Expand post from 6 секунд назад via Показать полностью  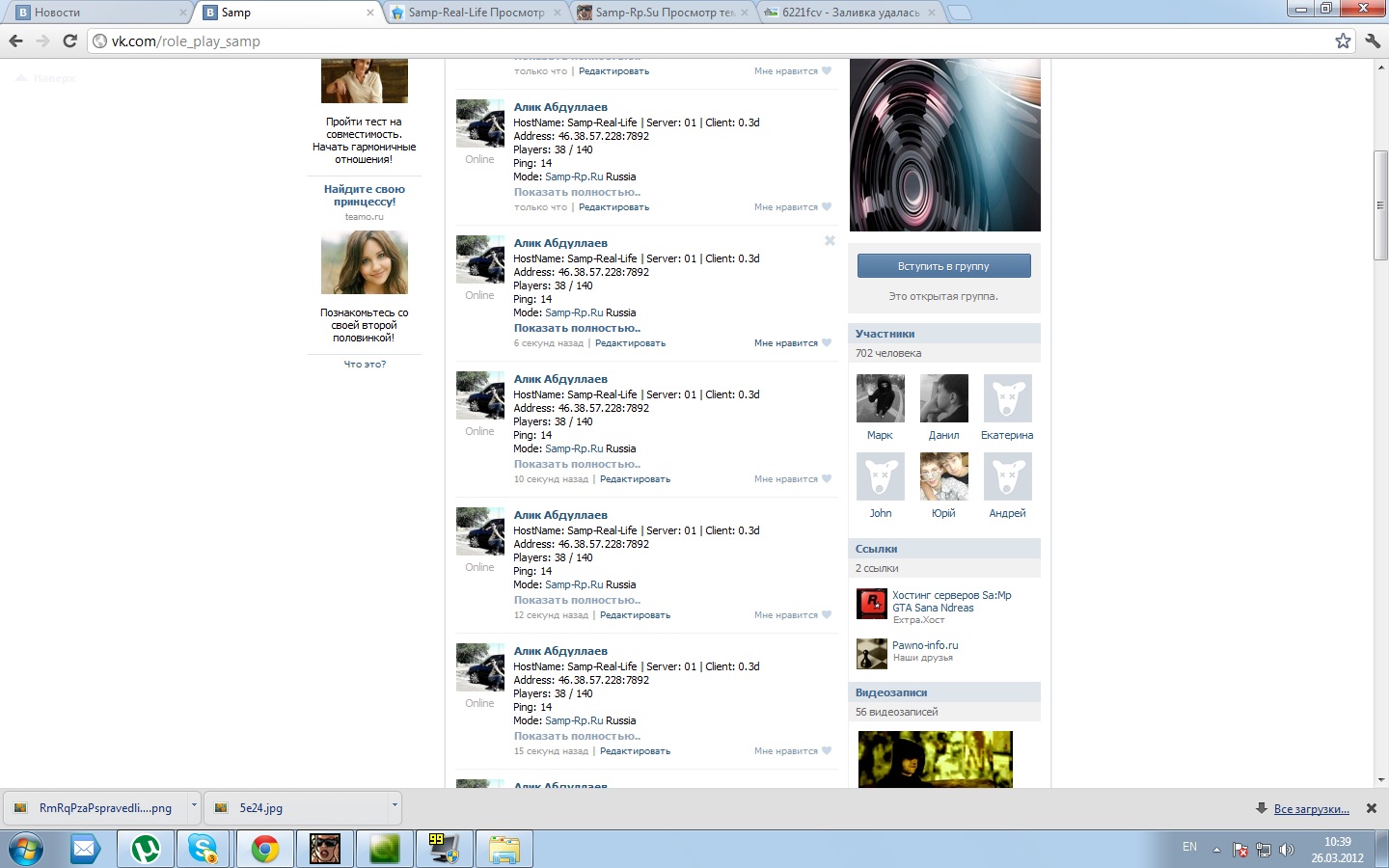(577, 328)
